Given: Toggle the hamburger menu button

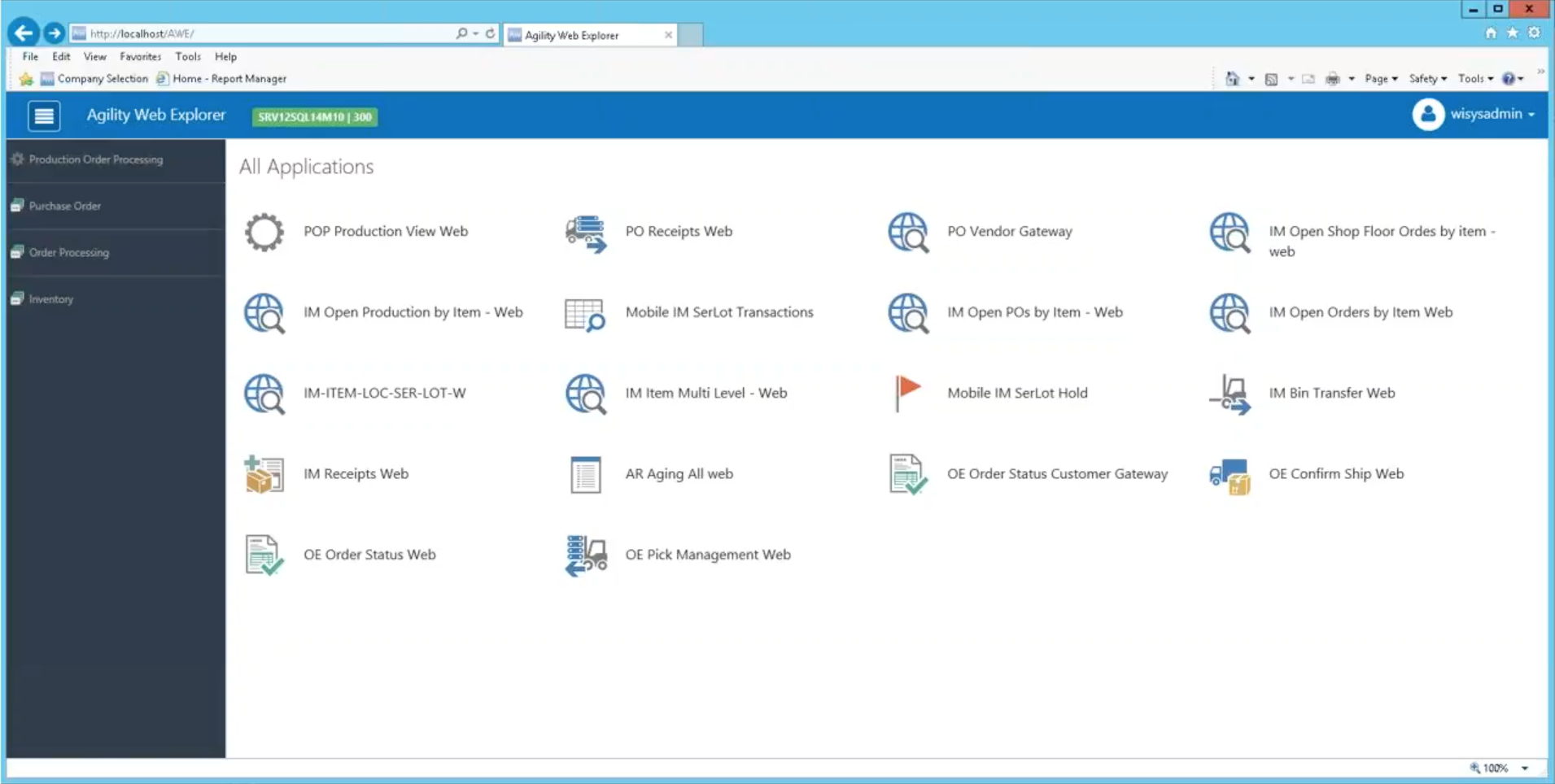Looking at the screenshot, I should pyautogui.click(x=44, y=115).
